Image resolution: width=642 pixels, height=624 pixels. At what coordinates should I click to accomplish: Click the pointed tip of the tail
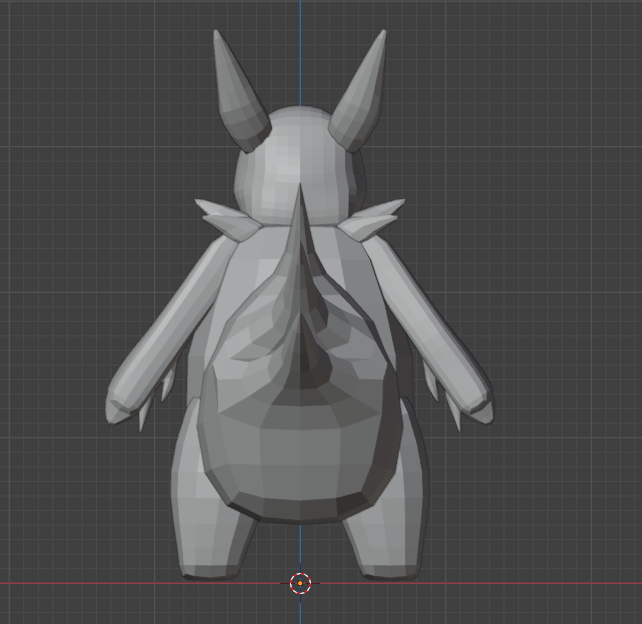(298, 200)
